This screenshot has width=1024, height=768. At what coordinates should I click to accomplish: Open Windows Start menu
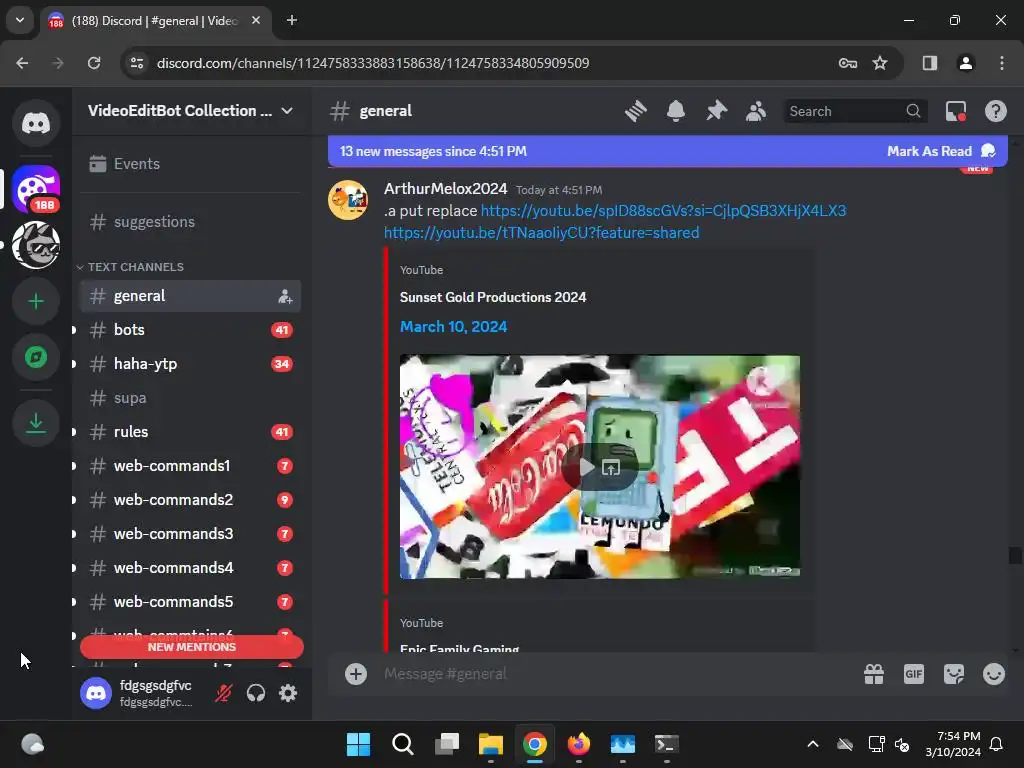358,744
